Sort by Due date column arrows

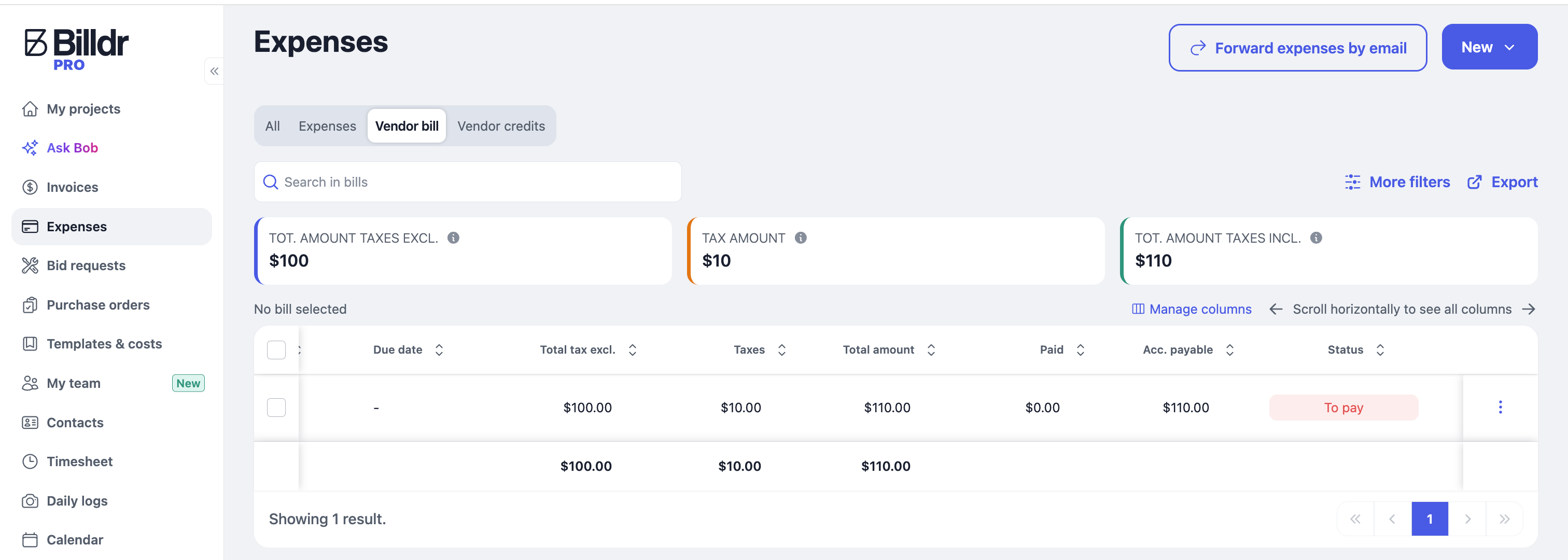click(439, 350)
